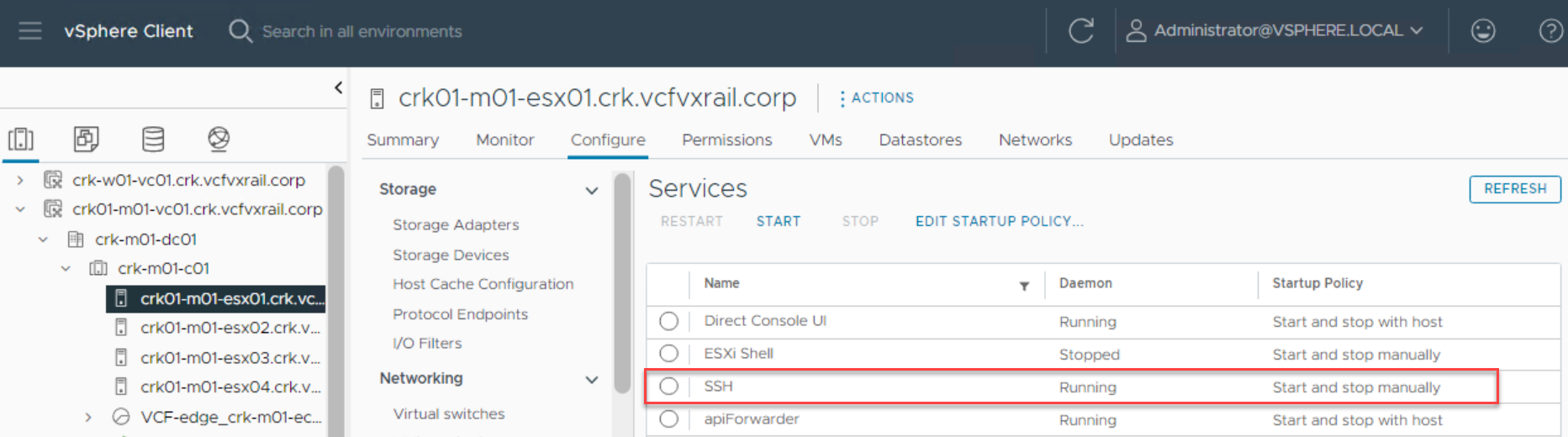
Task: Switch to Storage inventory view
Action: coord(153,139)
